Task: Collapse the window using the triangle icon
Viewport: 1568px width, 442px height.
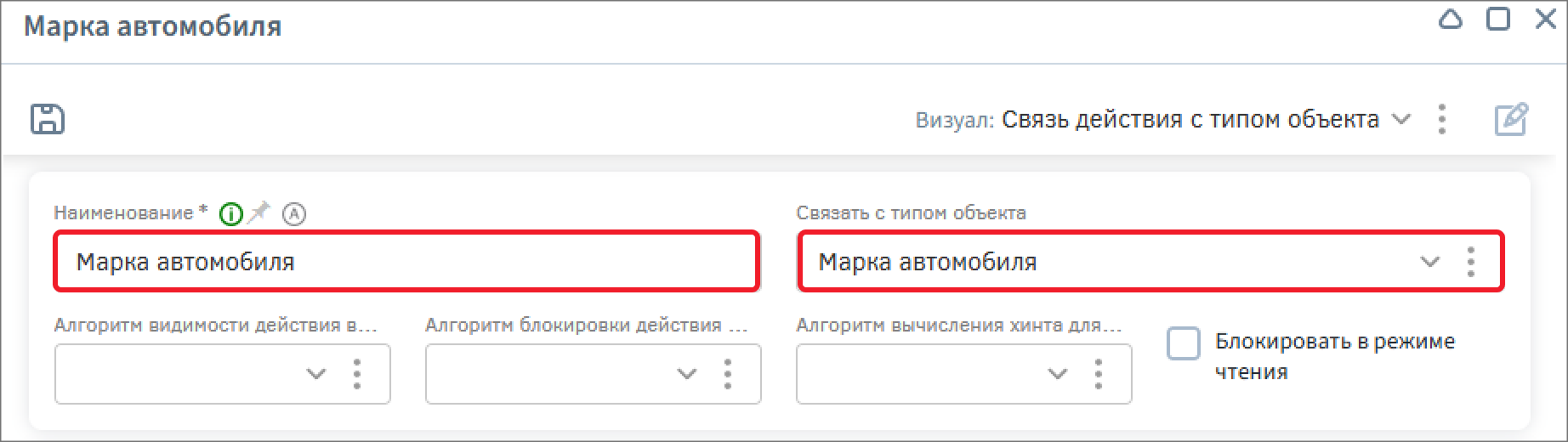Action: click(1451, 19)
